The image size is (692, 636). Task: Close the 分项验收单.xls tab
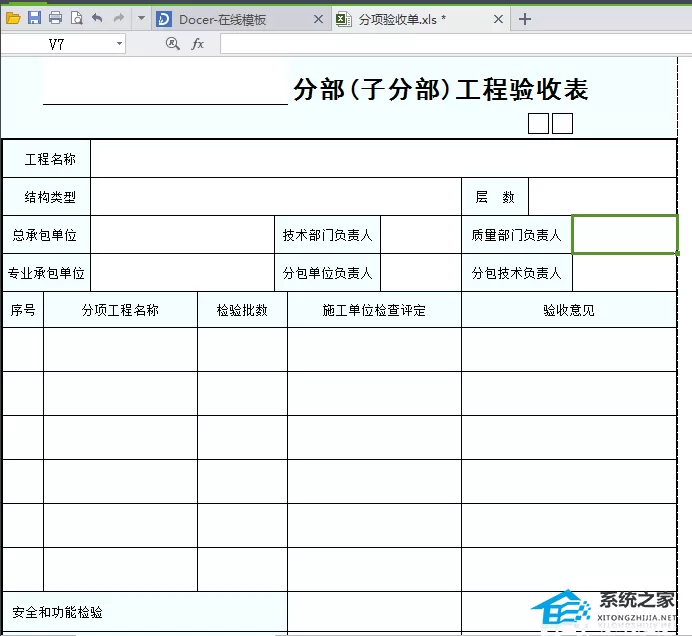click(498, 19)
